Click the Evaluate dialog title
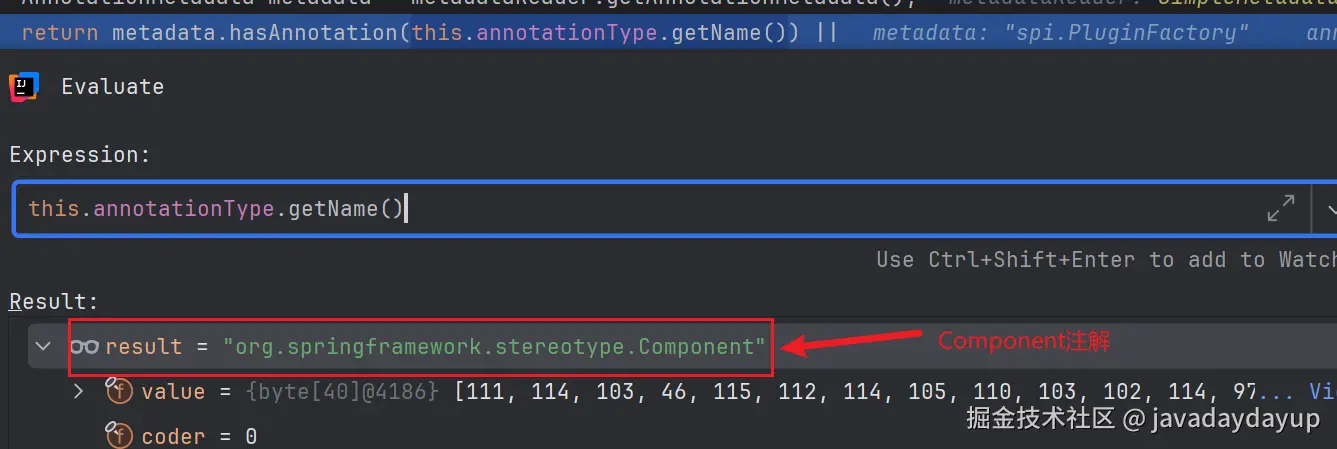This screenshot has width=1337, height=449. pyautogui.click(x=112, y=87)
